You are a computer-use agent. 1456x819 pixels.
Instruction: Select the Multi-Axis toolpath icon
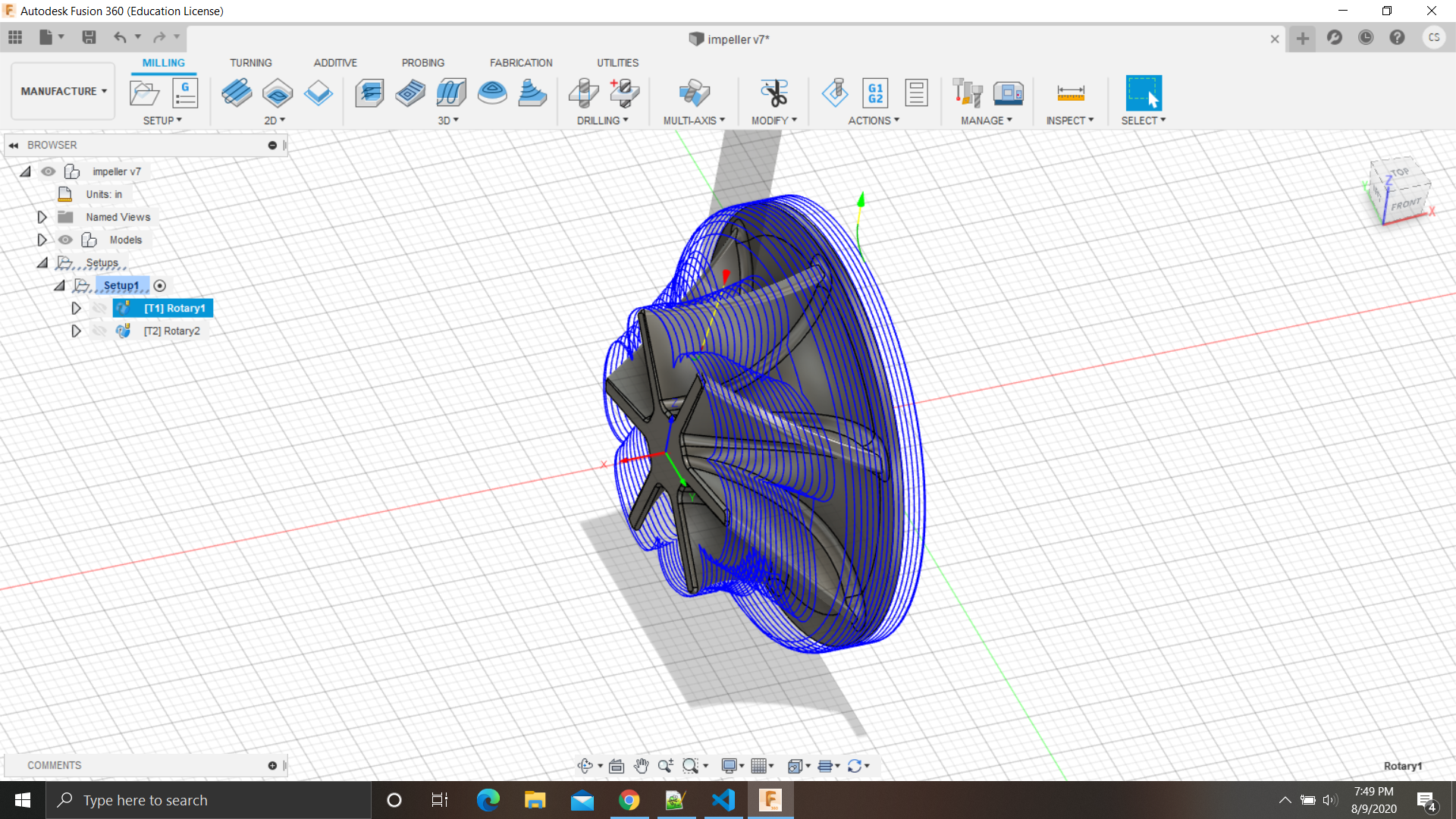click(693, 93)
